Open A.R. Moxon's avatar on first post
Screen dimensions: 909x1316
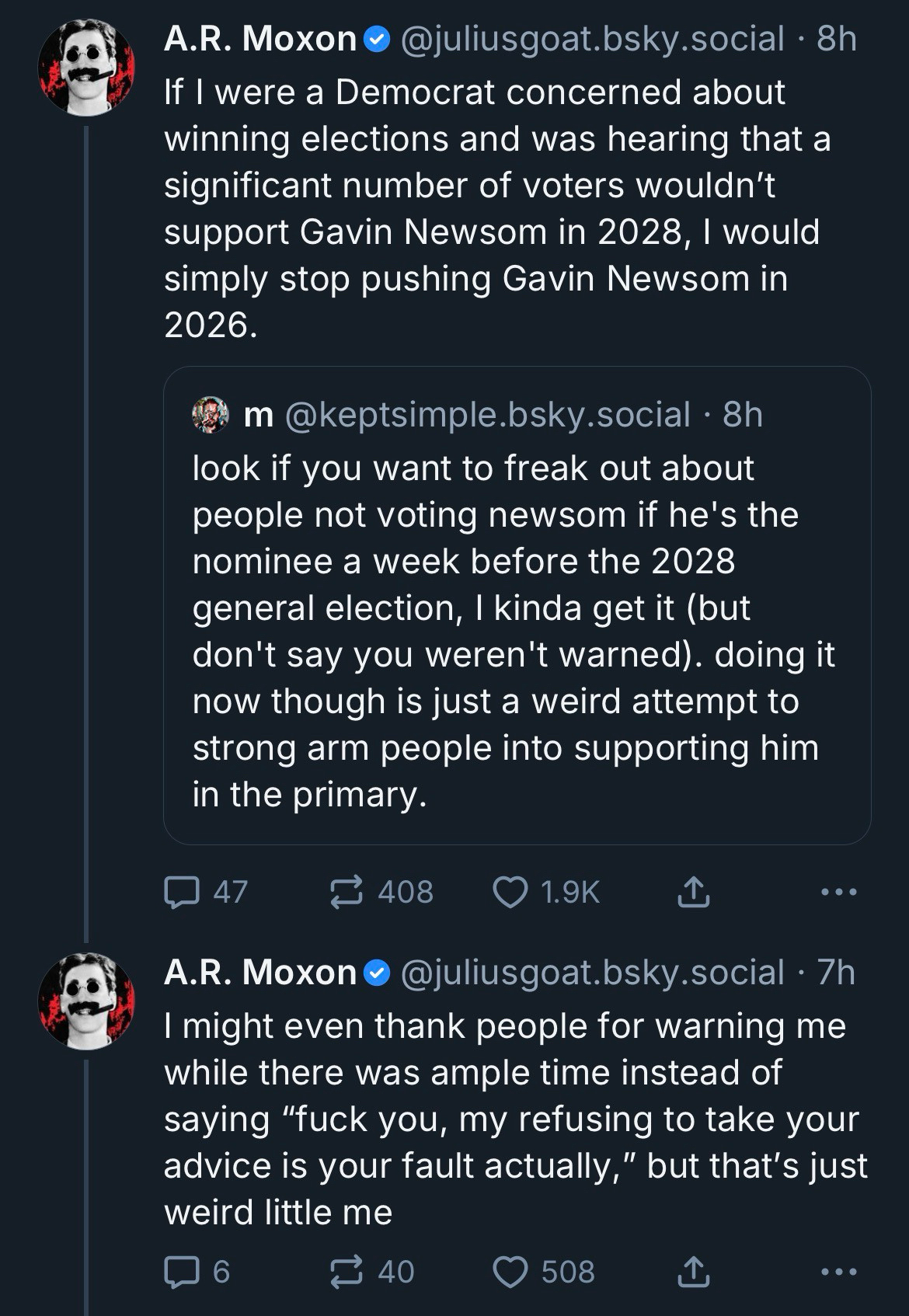pos(86,68)
